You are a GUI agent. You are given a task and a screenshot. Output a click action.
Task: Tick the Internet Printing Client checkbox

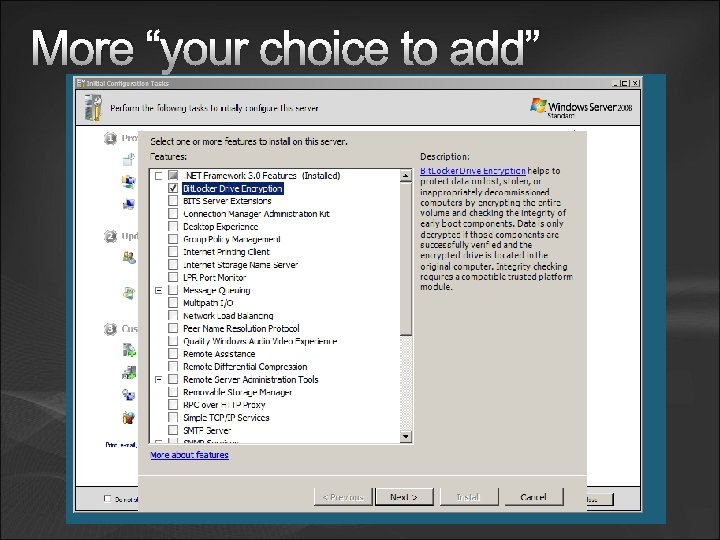[173, 252]
